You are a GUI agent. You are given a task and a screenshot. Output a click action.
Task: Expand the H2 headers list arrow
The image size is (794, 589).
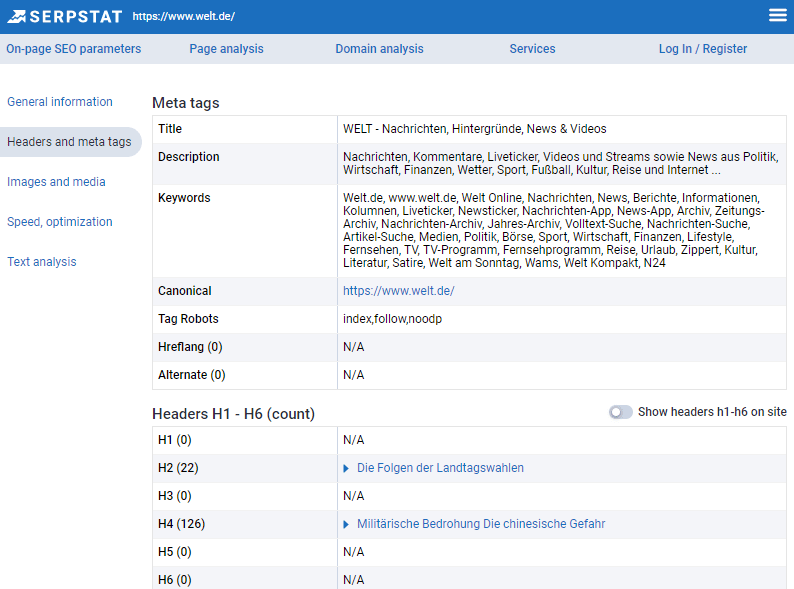(x=346, y=468)
